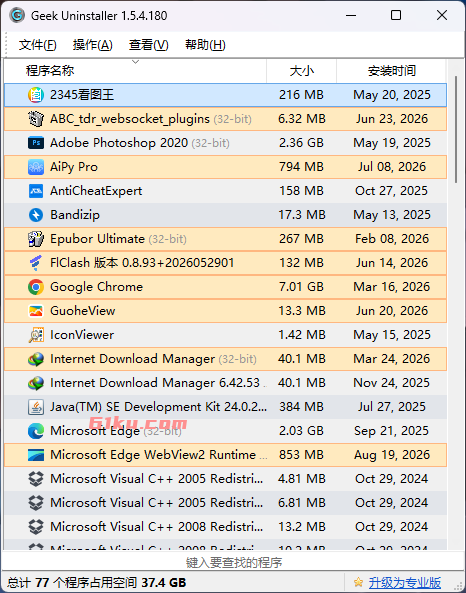Click the Jun 14, 2026 date cell
This screenshot has height=593, width=466.
click(392, 263)
